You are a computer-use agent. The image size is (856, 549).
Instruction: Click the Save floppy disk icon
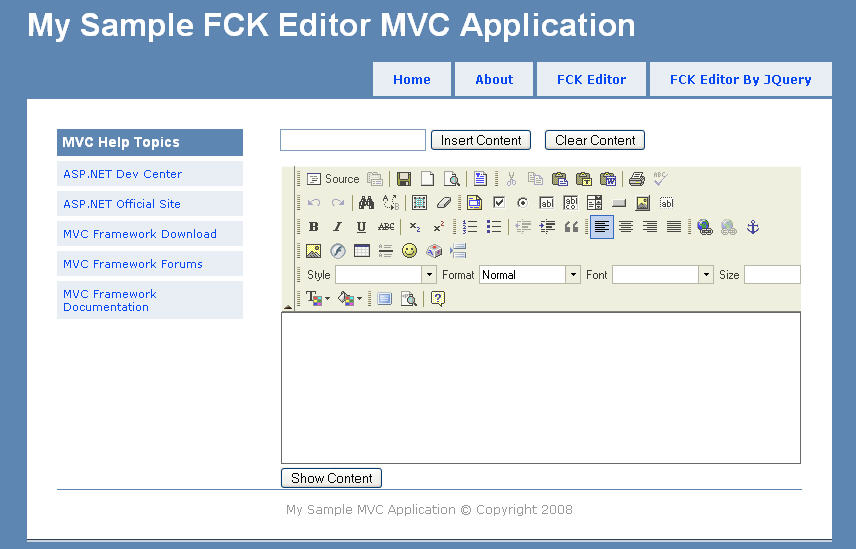tap(404, 179)
